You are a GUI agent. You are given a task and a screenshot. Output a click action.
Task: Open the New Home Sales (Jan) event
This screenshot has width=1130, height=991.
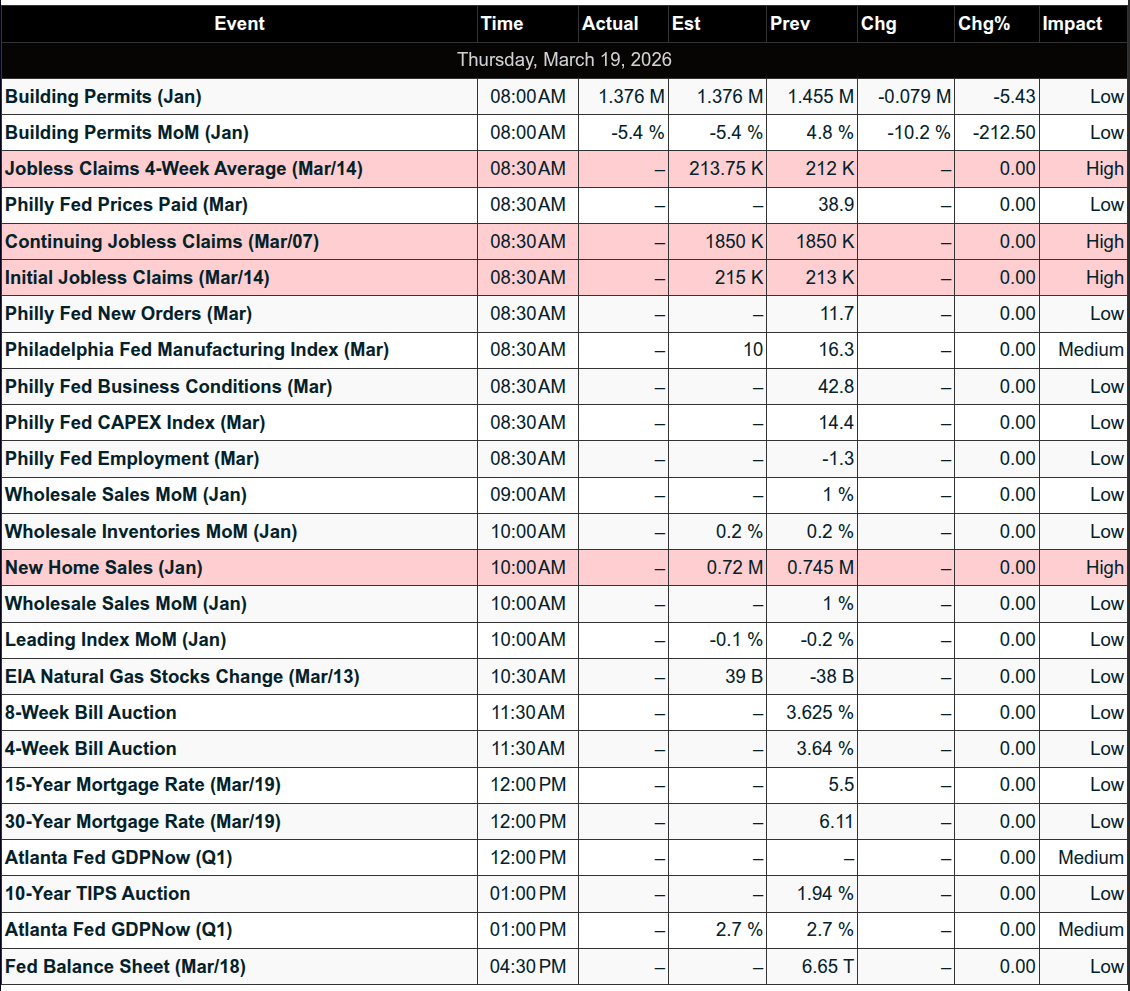pyautogui.click(x=104, y=567)
